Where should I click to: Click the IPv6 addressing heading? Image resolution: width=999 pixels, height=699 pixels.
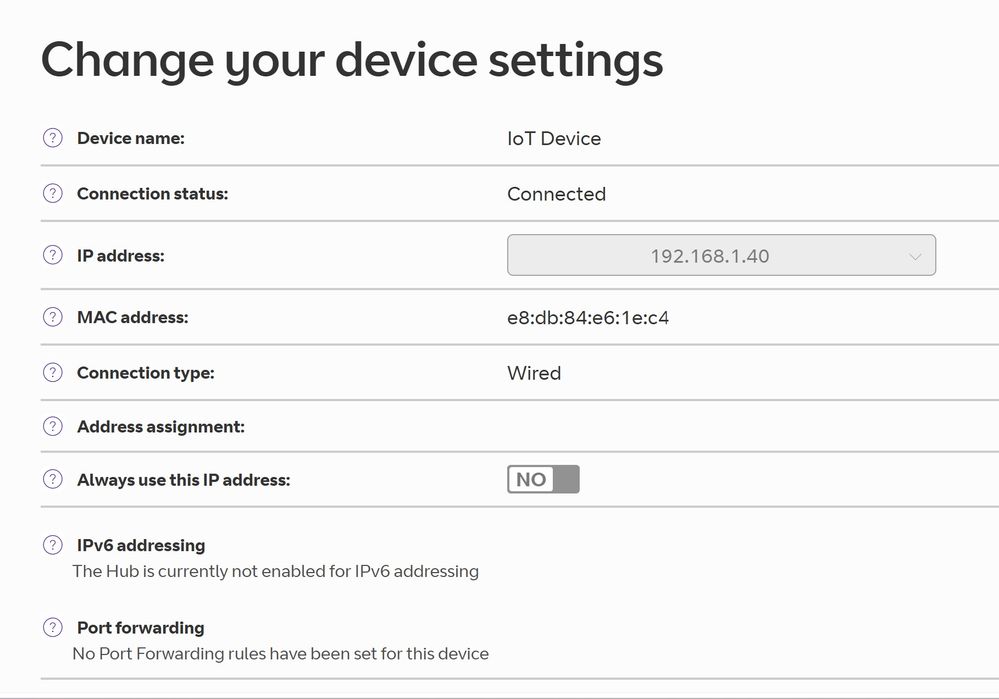141,545
